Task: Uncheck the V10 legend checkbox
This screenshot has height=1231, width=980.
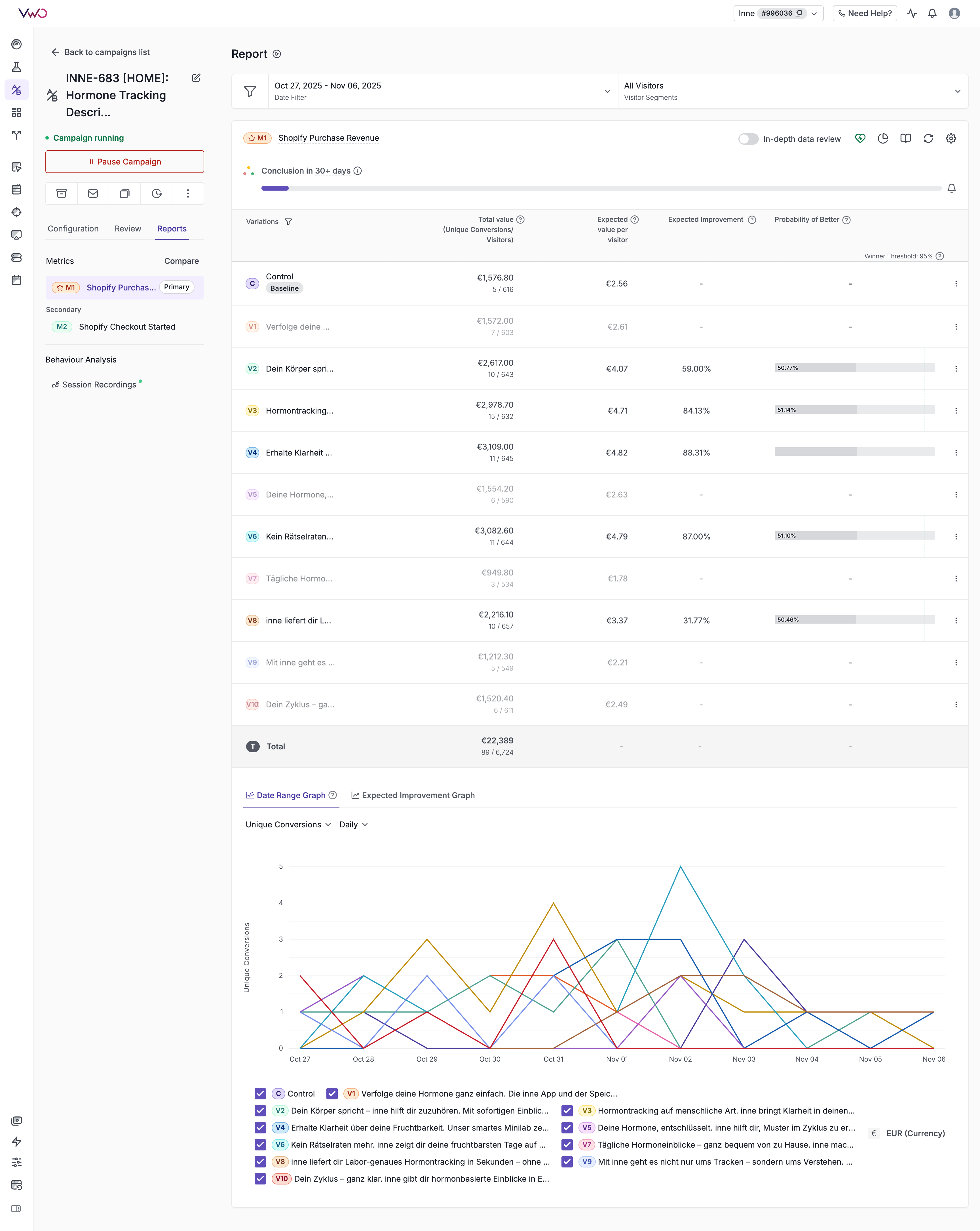Action: point(260,1179)
